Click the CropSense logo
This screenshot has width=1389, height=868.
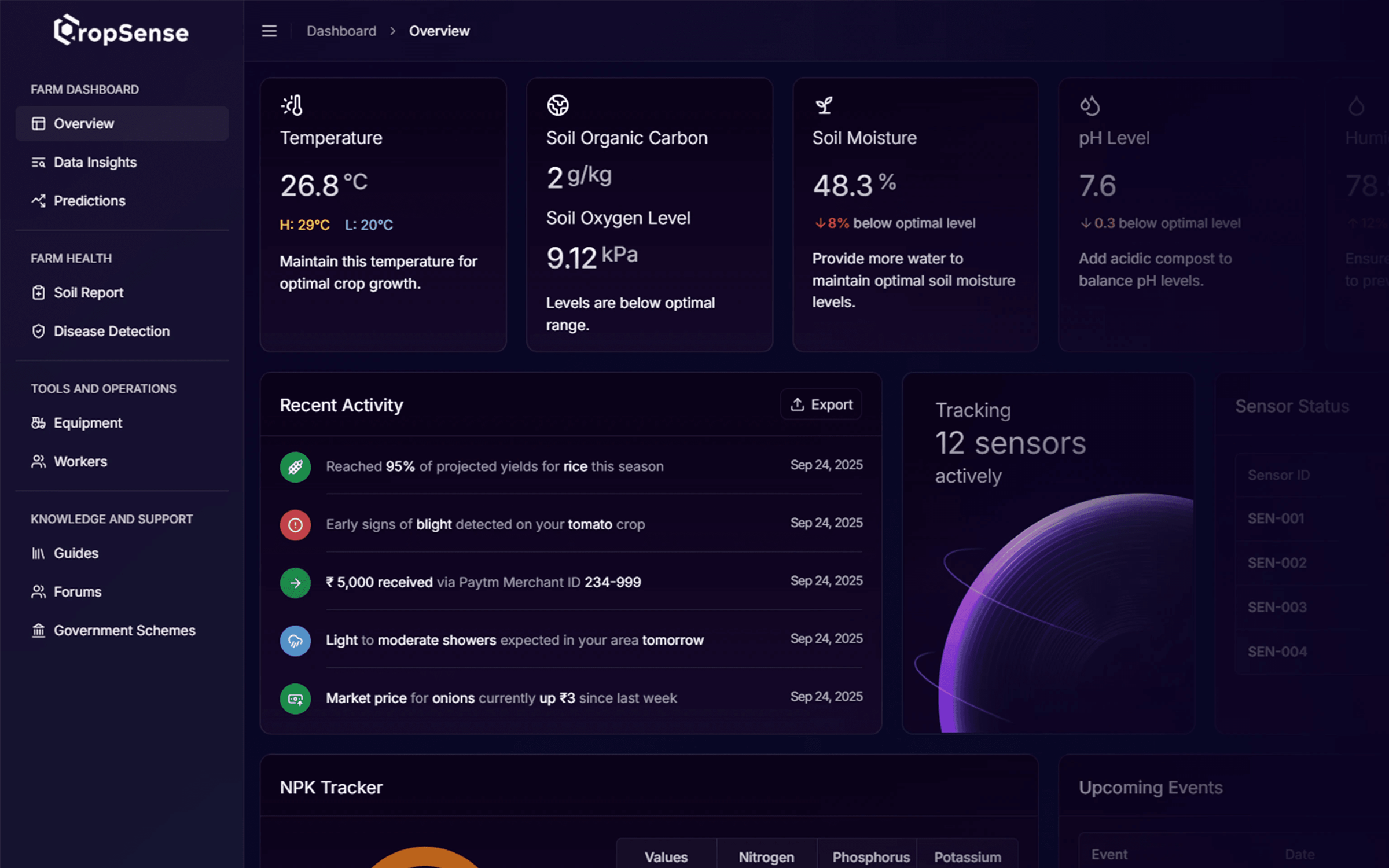point(121,31)
